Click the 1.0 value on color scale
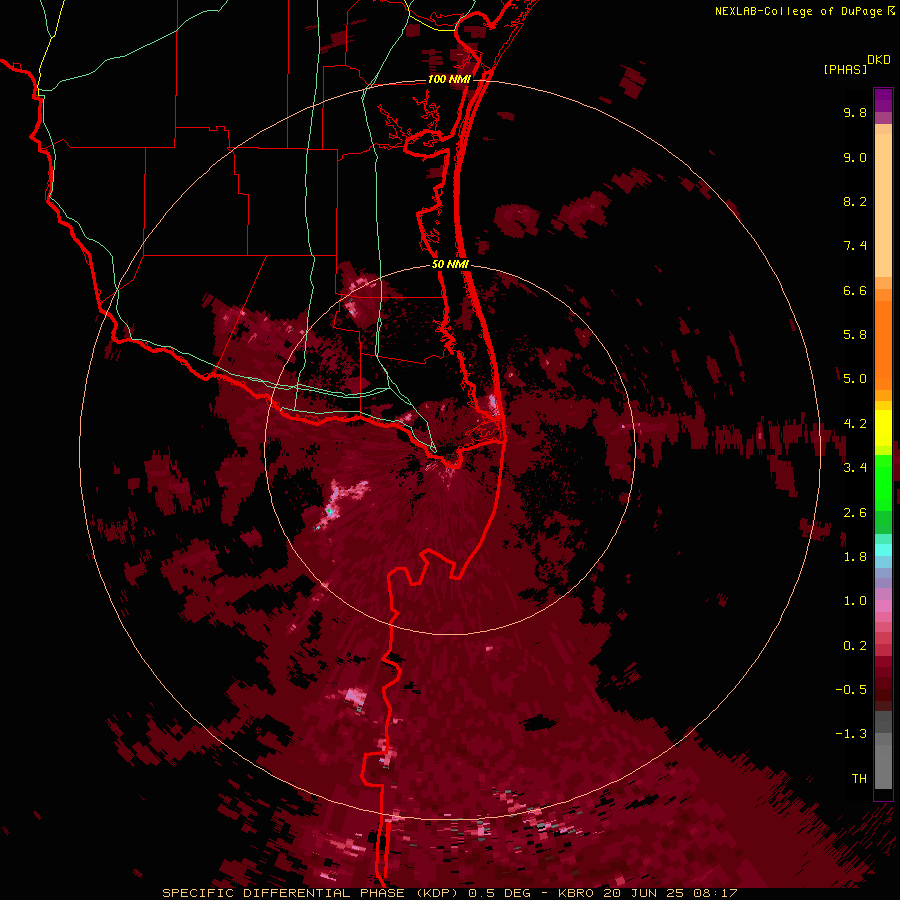Screen dimensions: 900x900 click(855, 601)
